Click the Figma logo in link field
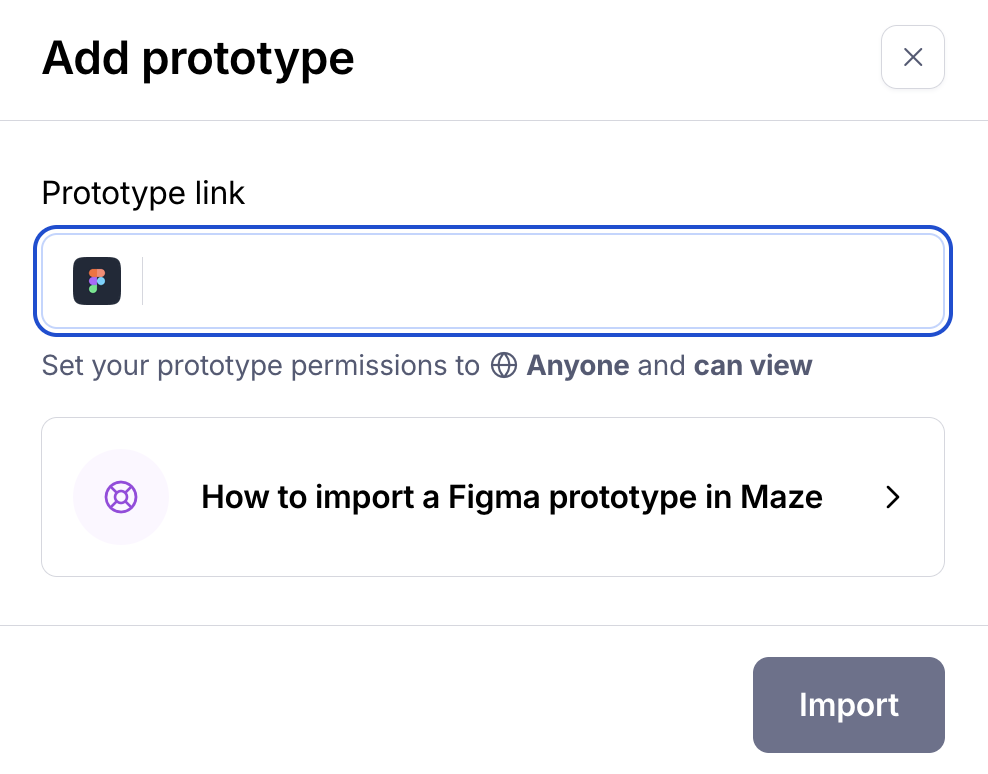The image size is (988, 774). [x=97, y=281]
